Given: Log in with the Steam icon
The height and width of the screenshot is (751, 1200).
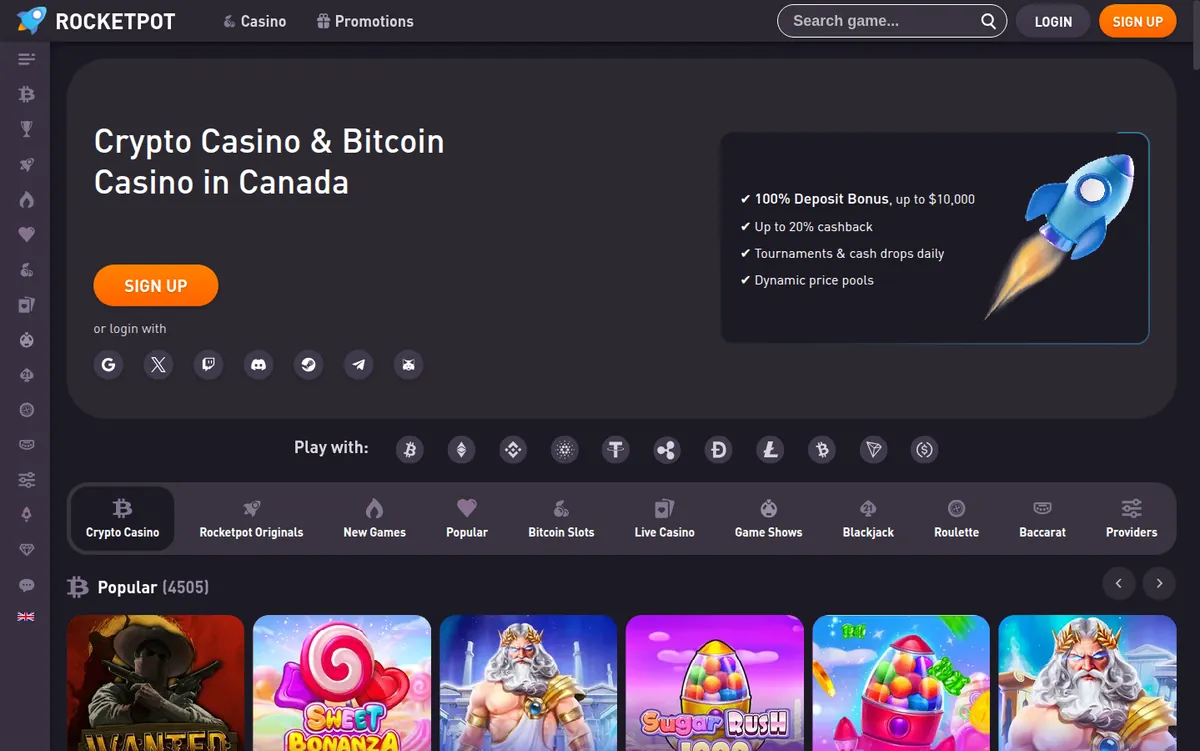Looking at the screenshot, I should [308, 365].
